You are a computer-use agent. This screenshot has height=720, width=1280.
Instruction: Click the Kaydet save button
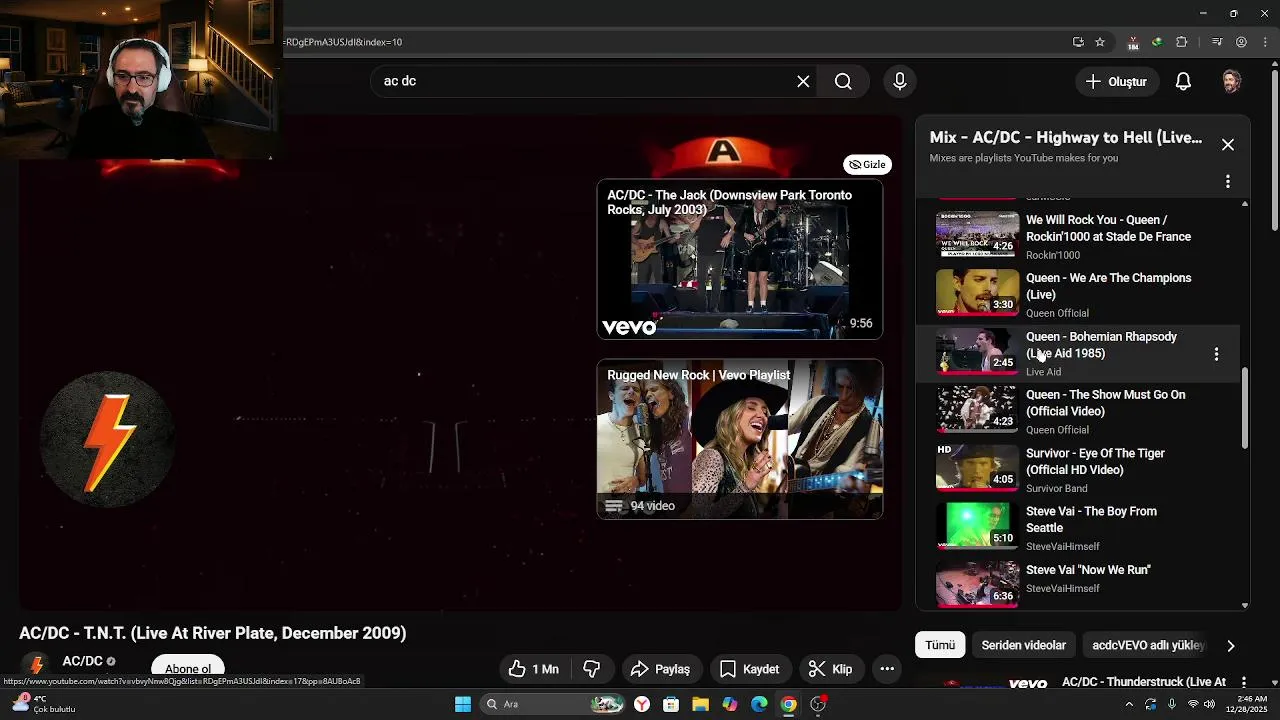point(749,669)
